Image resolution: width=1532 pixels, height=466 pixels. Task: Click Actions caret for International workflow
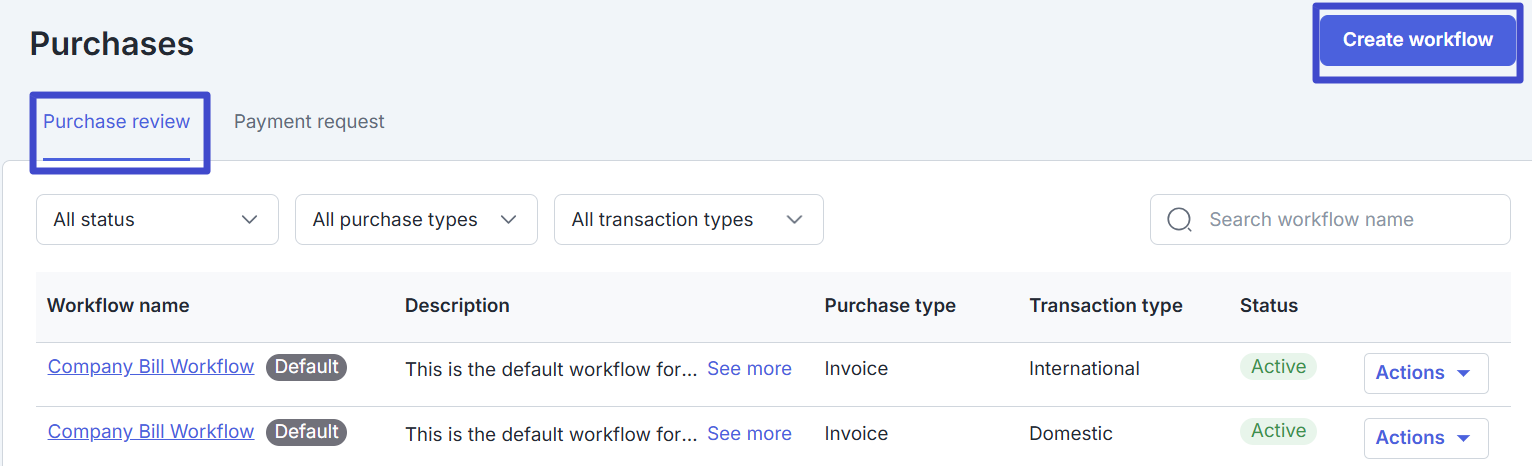click(1463, 373)
